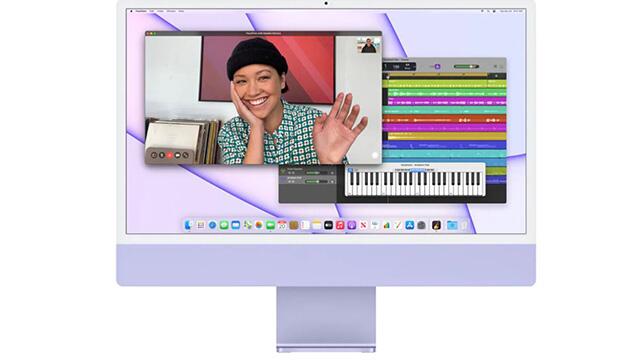The width and height of the screenshot is (640, 360).
Task: Launch Podcasts from the Dock
Action: click(x=351, y=225)
